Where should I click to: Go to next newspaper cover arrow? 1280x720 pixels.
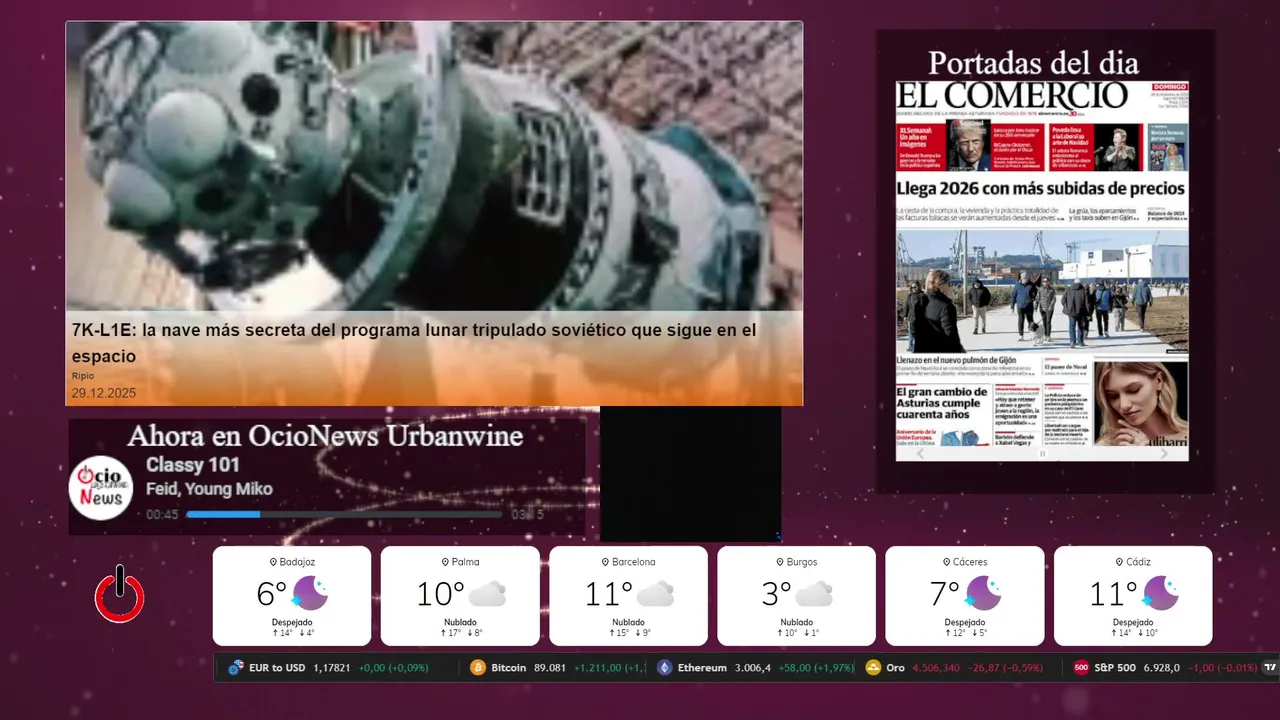click(x=1164, y=453)
